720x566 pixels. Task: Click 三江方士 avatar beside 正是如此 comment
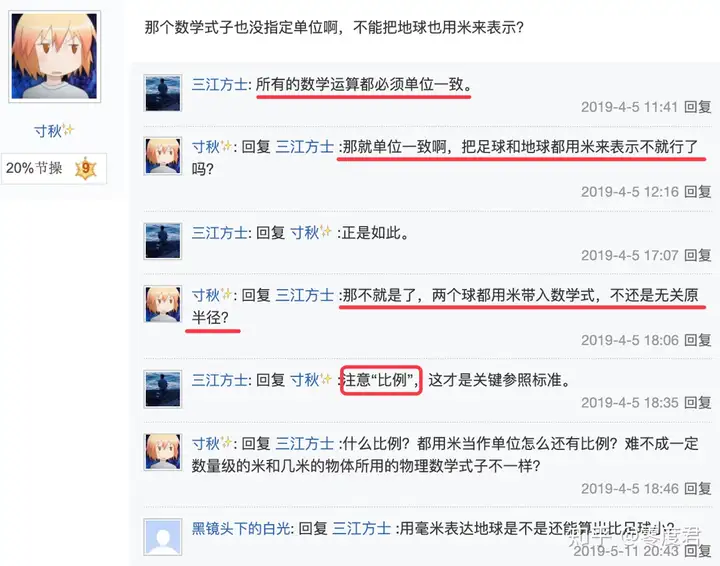(x=163, y=241)
